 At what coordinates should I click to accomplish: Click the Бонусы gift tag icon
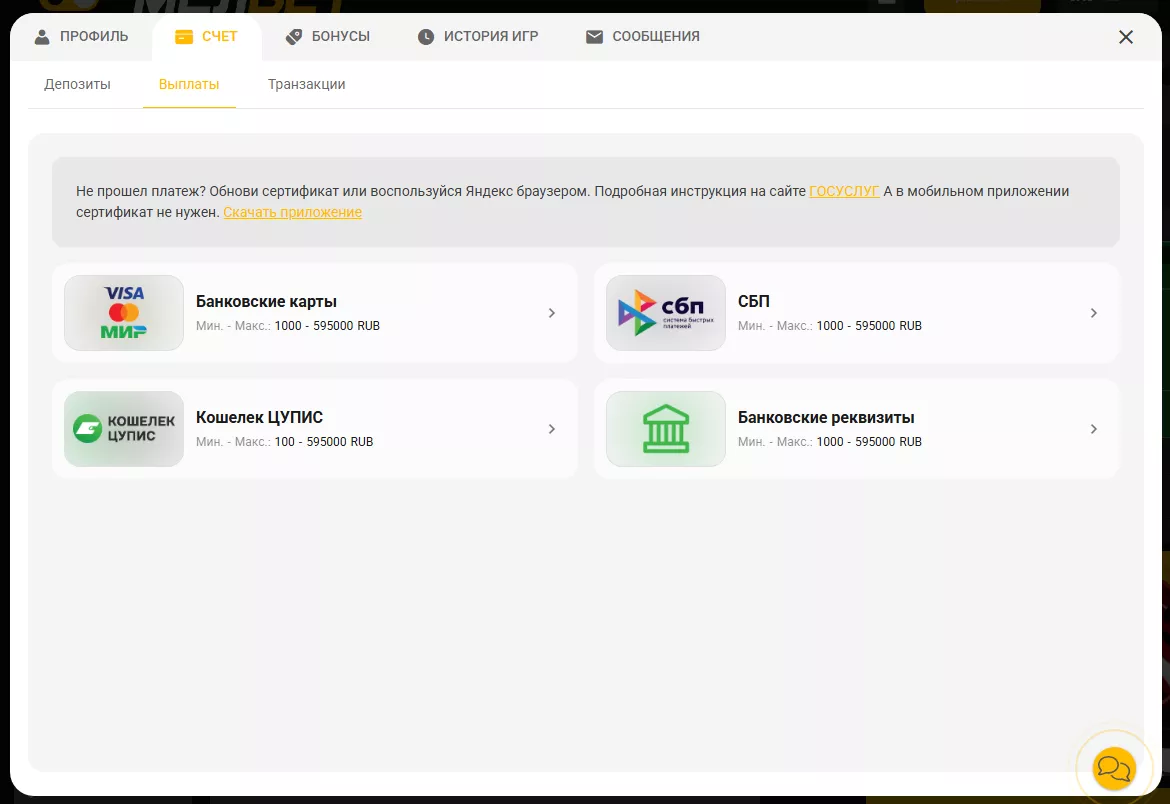[x=293, y=36]
